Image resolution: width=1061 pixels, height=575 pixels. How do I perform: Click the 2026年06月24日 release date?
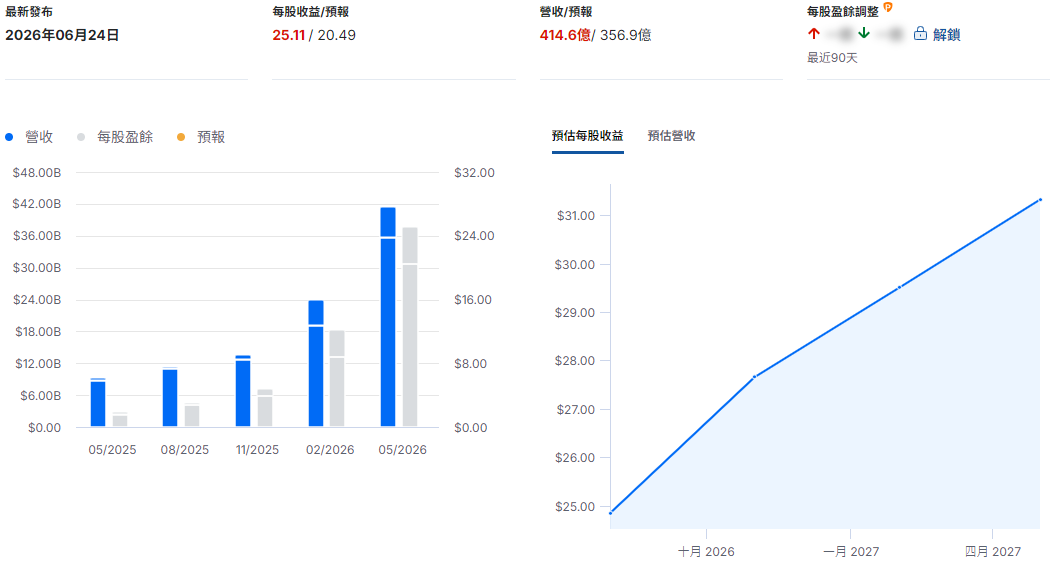[x=62, y=35]
